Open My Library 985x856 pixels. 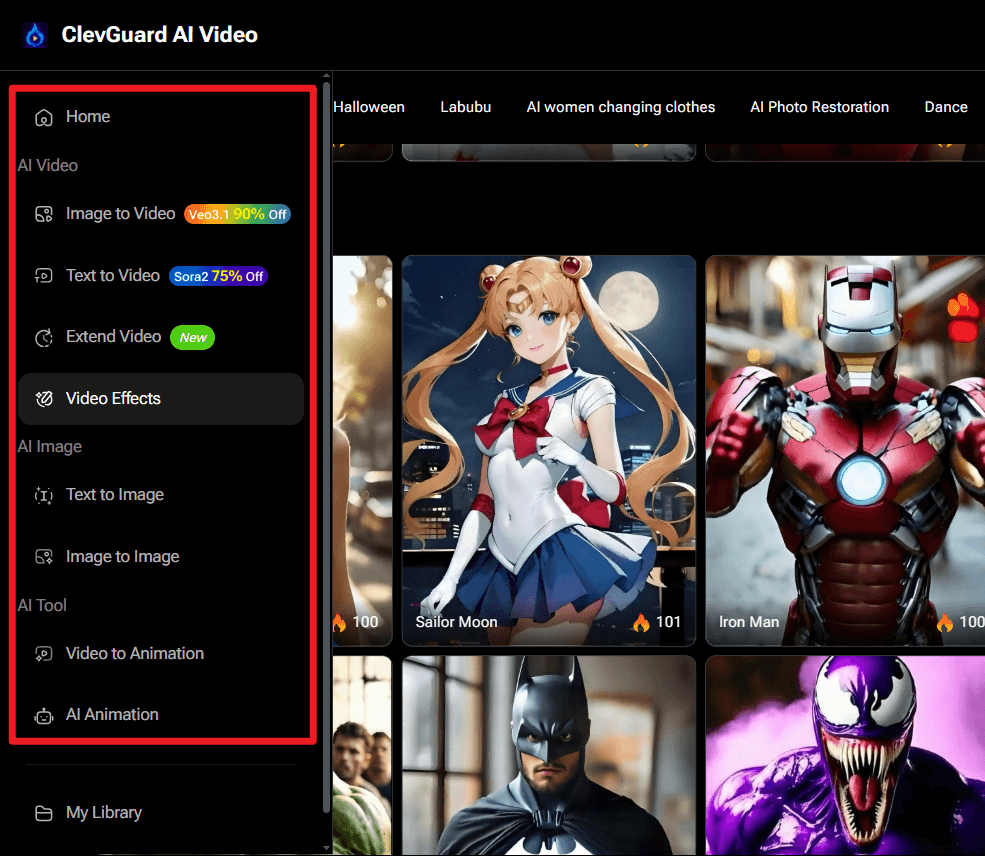tap(103, 812)
